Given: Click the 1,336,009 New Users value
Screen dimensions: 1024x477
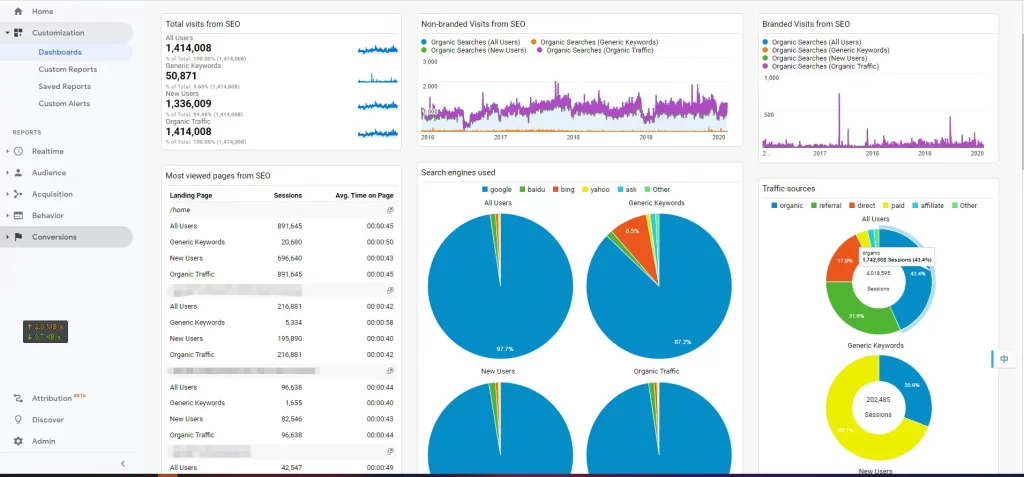Looking at the screenshot, I should click(189, 103).
